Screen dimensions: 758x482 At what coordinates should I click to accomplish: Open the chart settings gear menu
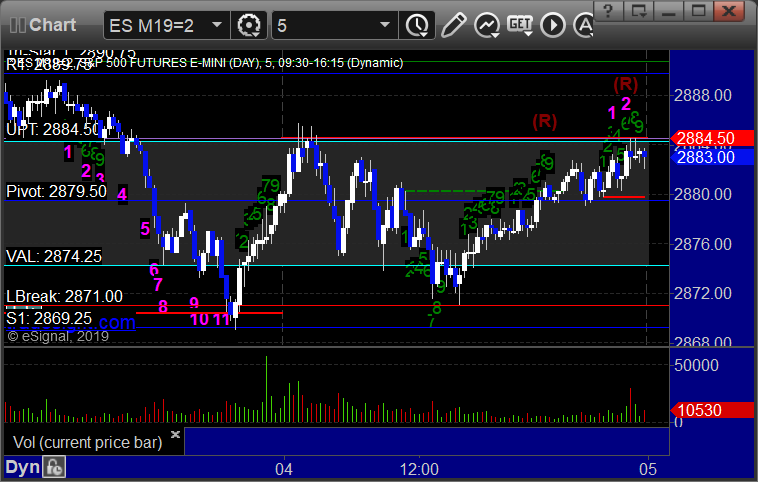[249, 25]
